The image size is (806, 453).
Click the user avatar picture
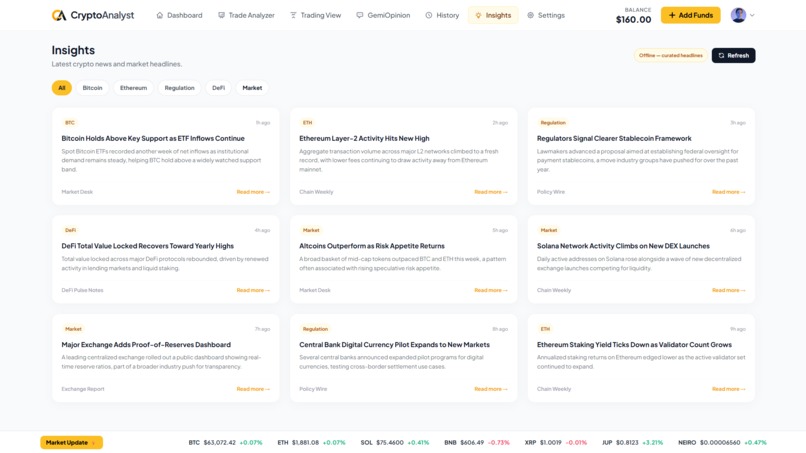[x=739, y=15]
